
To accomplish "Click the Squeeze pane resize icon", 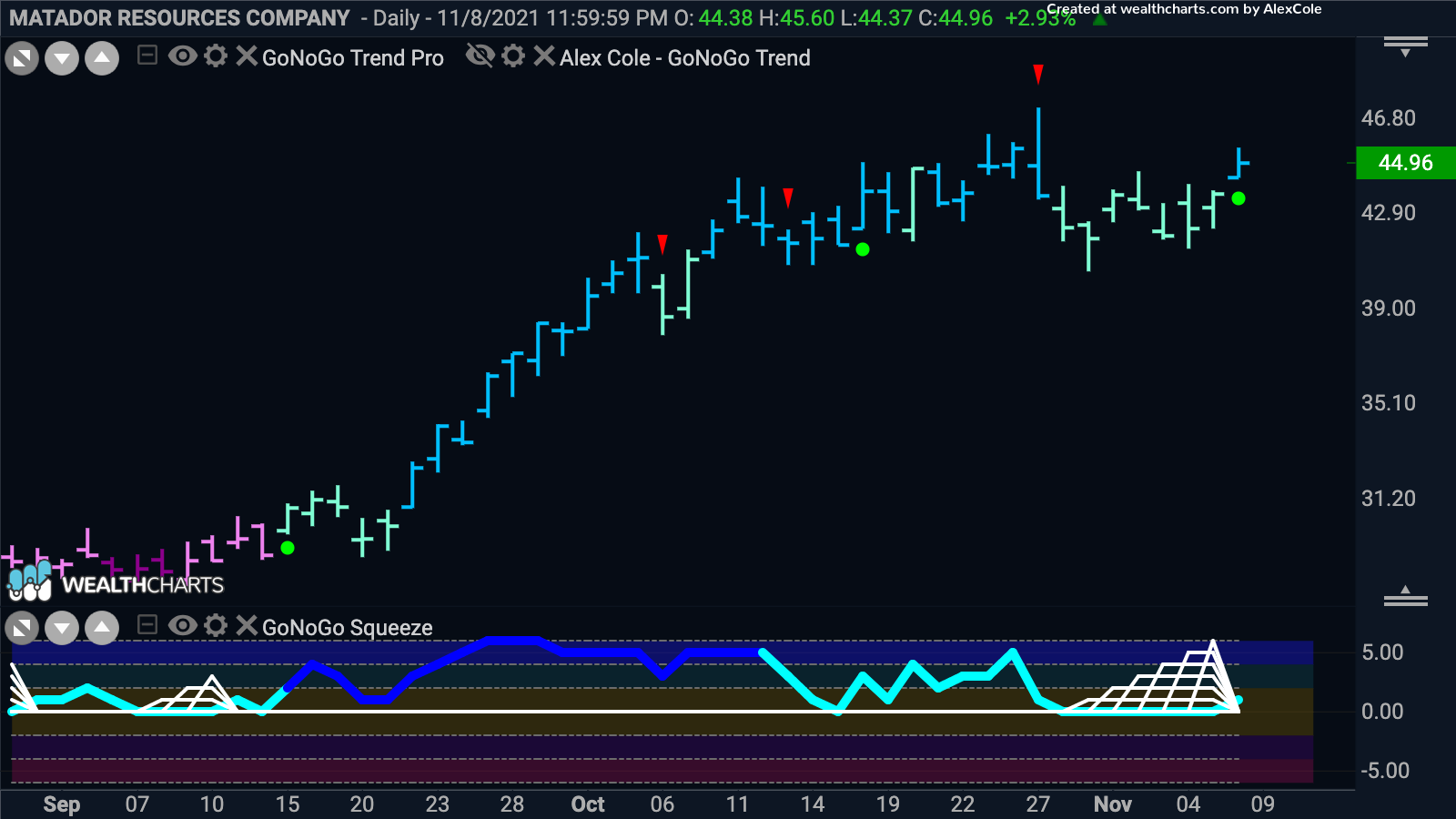I will tap(22, 628).
